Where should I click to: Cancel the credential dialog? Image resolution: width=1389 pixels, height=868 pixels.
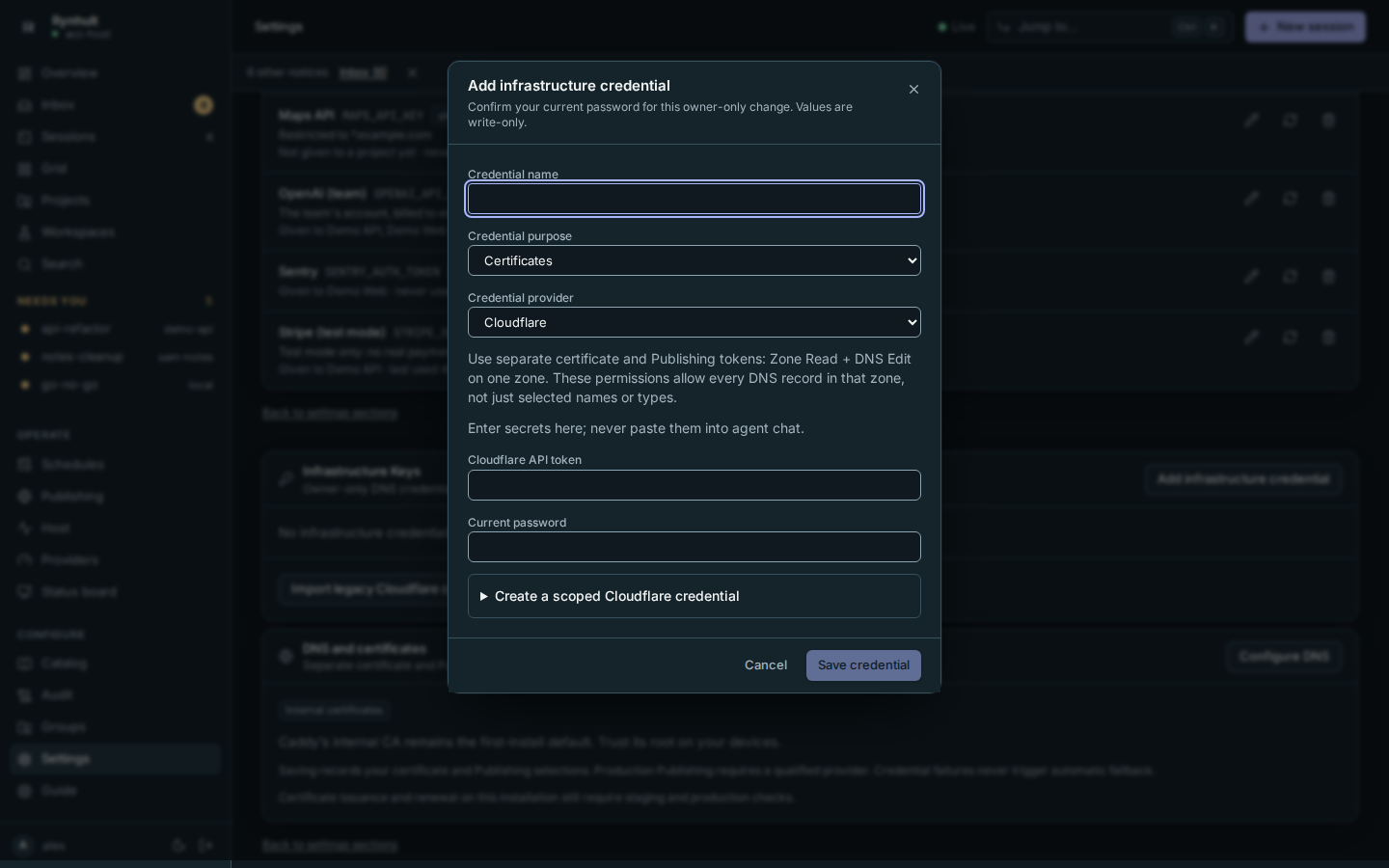pos(766,665)
